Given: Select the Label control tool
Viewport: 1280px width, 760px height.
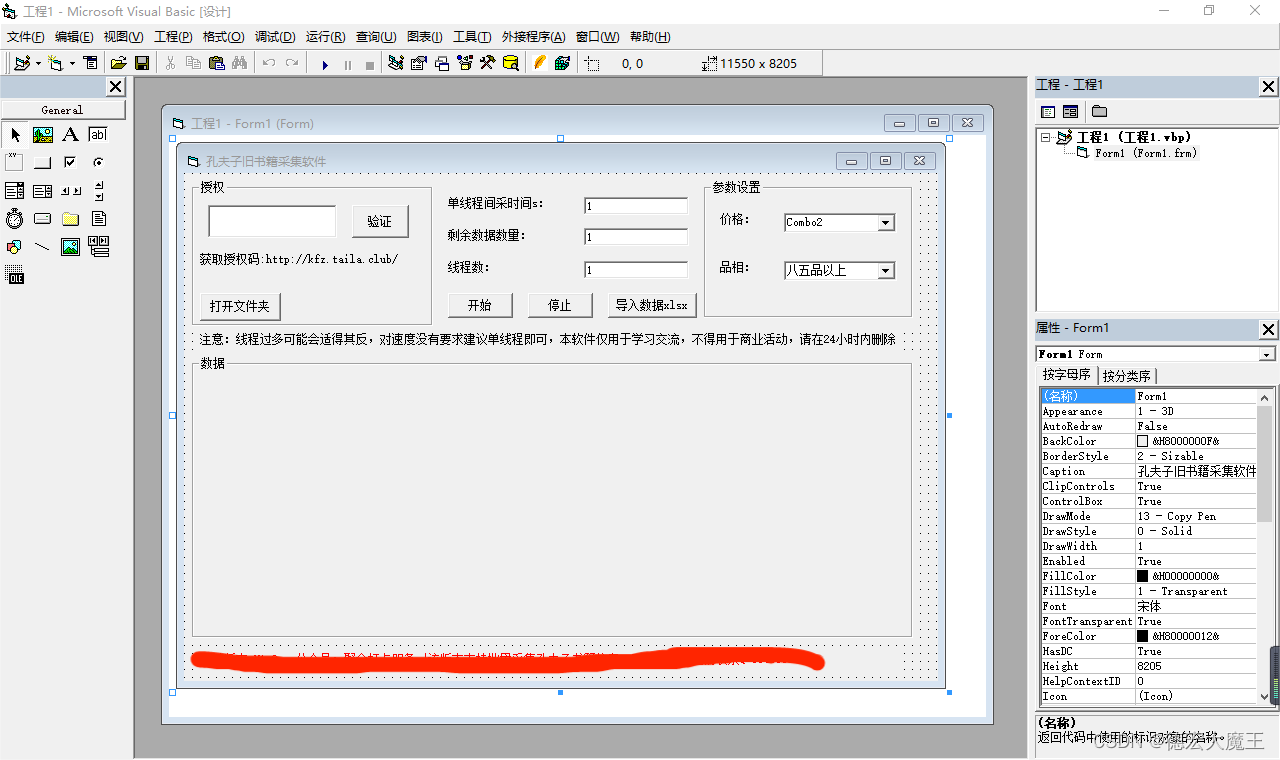Looking at the screenshot, I should click(70, 135).
